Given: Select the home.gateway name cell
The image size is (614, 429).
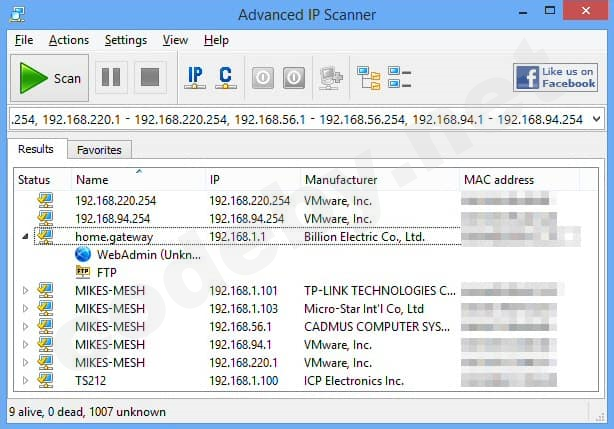Looking at the screenshot, I should 114,237.
